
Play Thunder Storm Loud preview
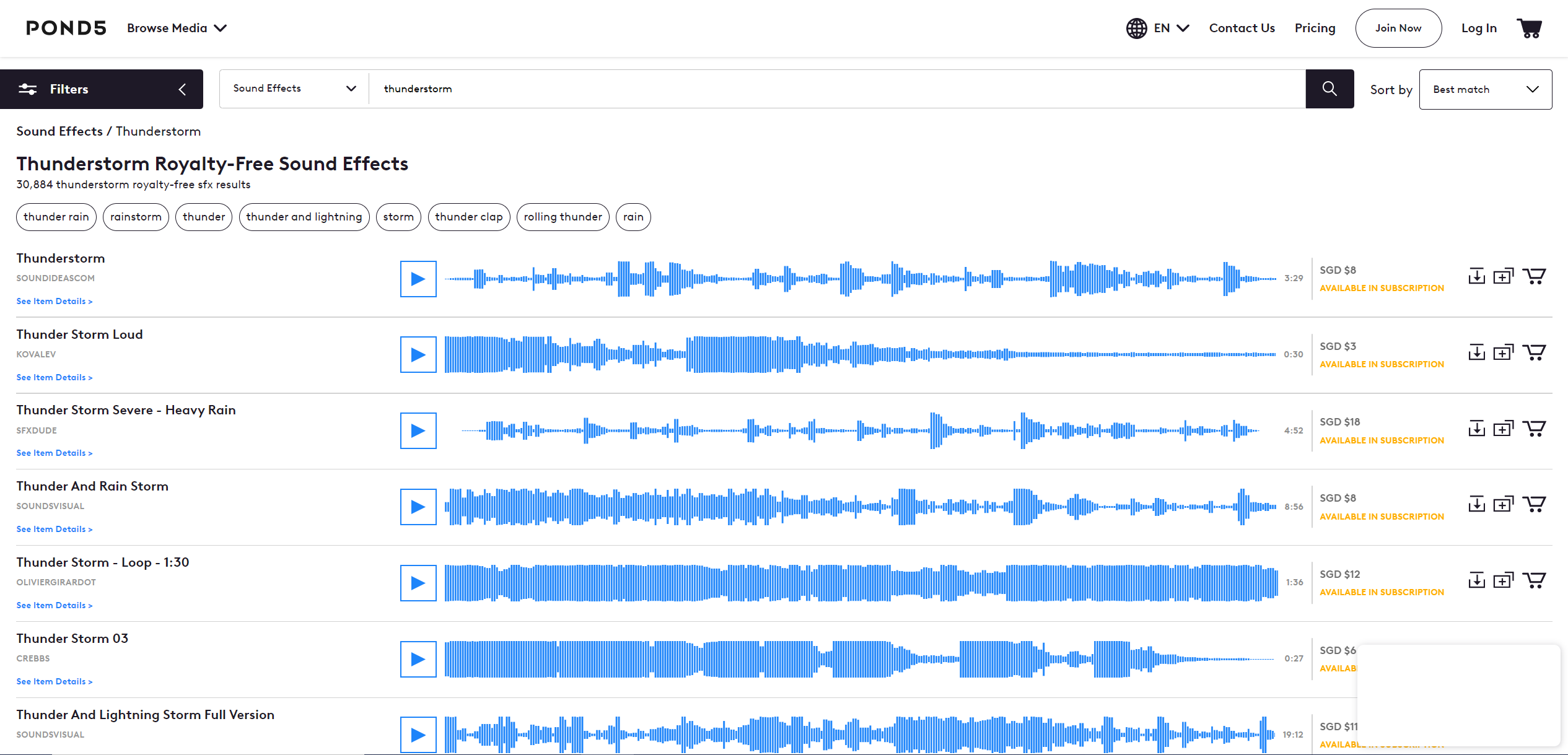[418, 355]
